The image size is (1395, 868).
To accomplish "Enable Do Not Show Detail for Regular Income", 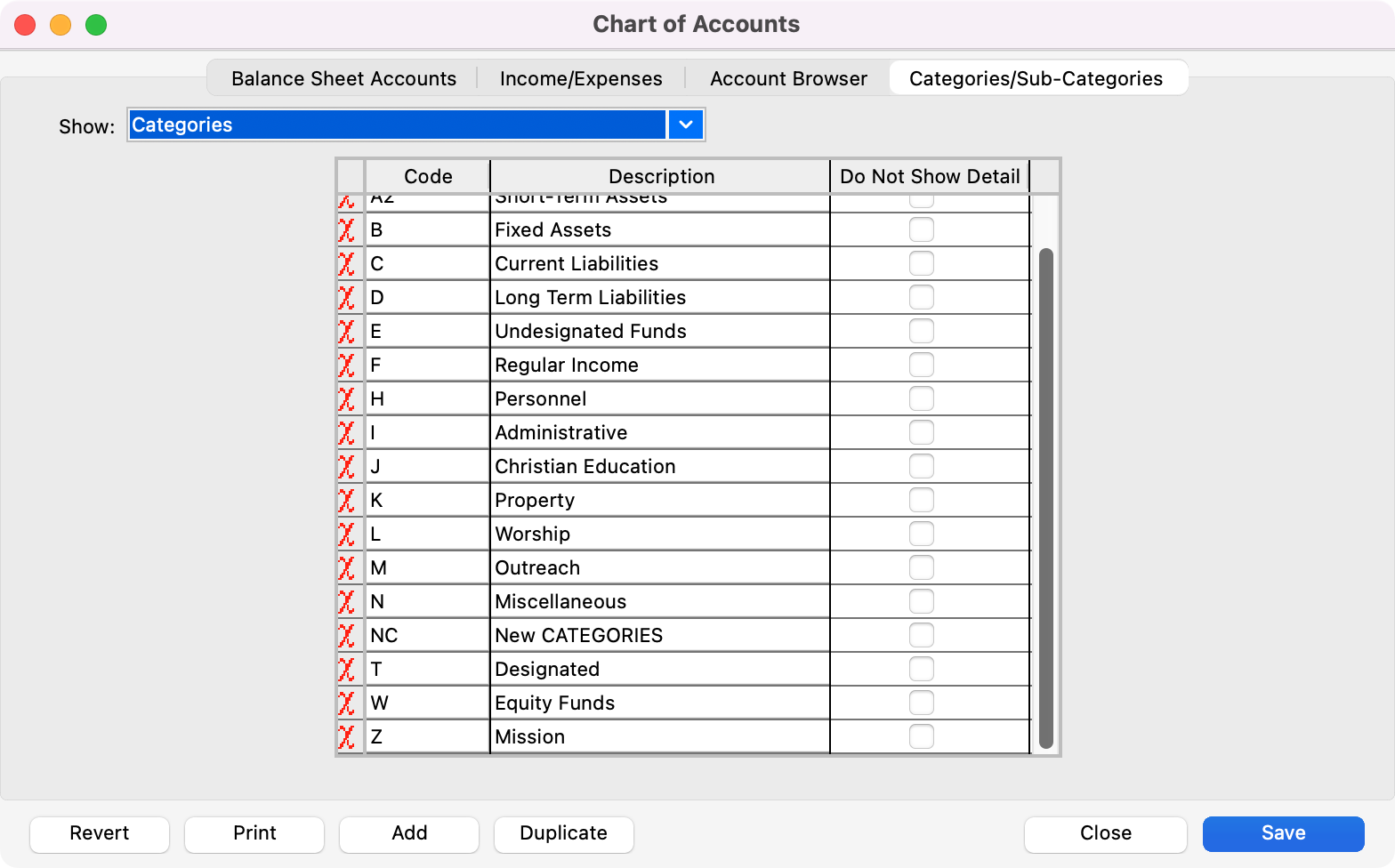I will 921,365.
